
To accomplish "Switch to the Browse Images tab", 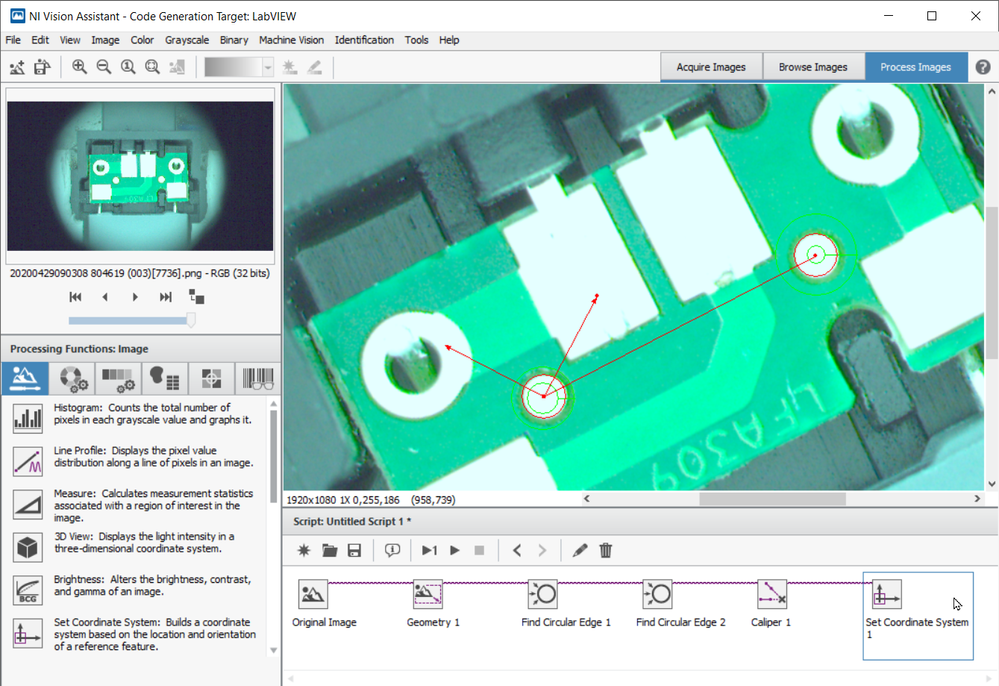I will coord(812,67).
